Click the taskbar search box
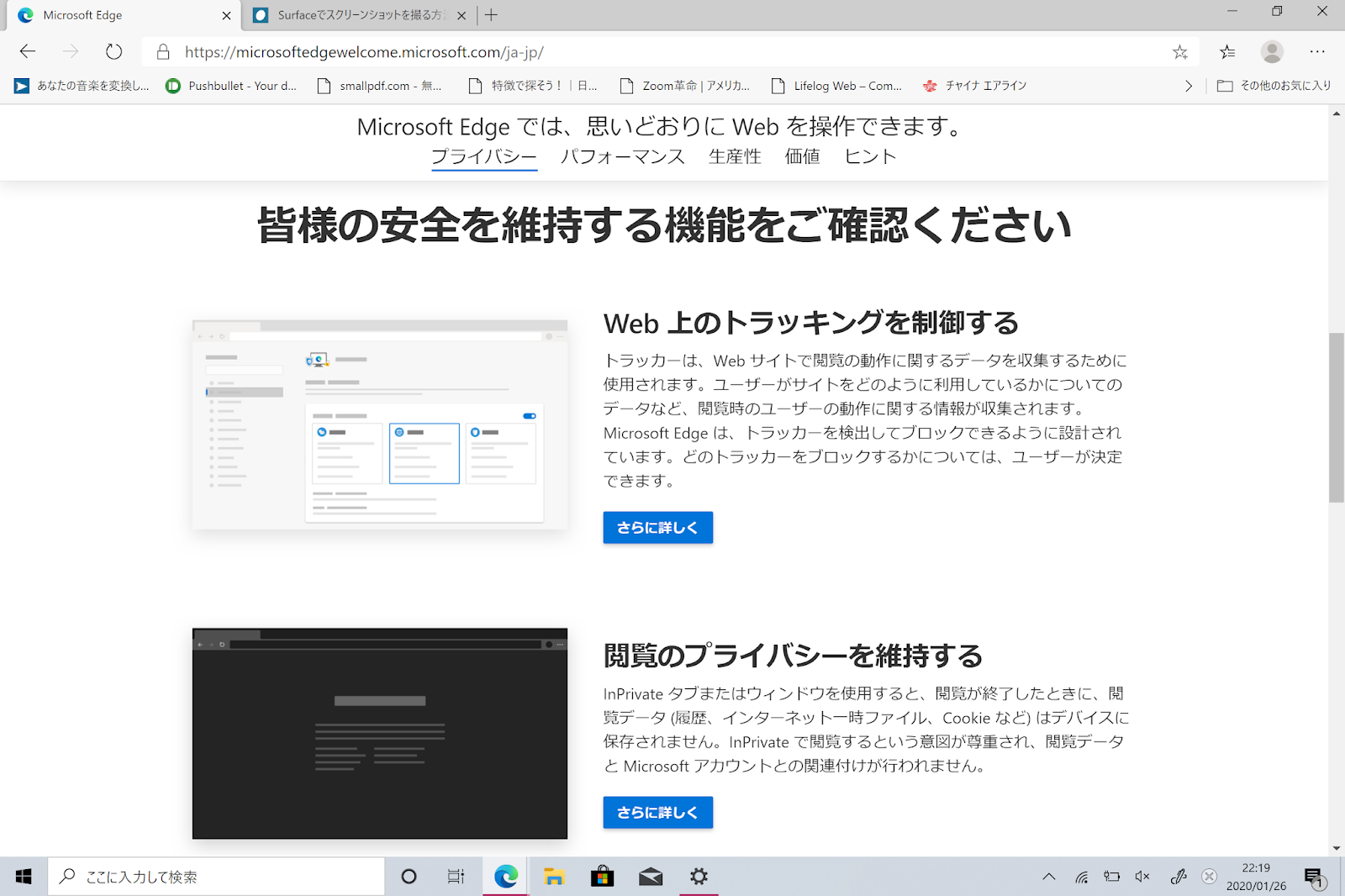This screenshot has height=896, width=1345. tap(216, 877)
